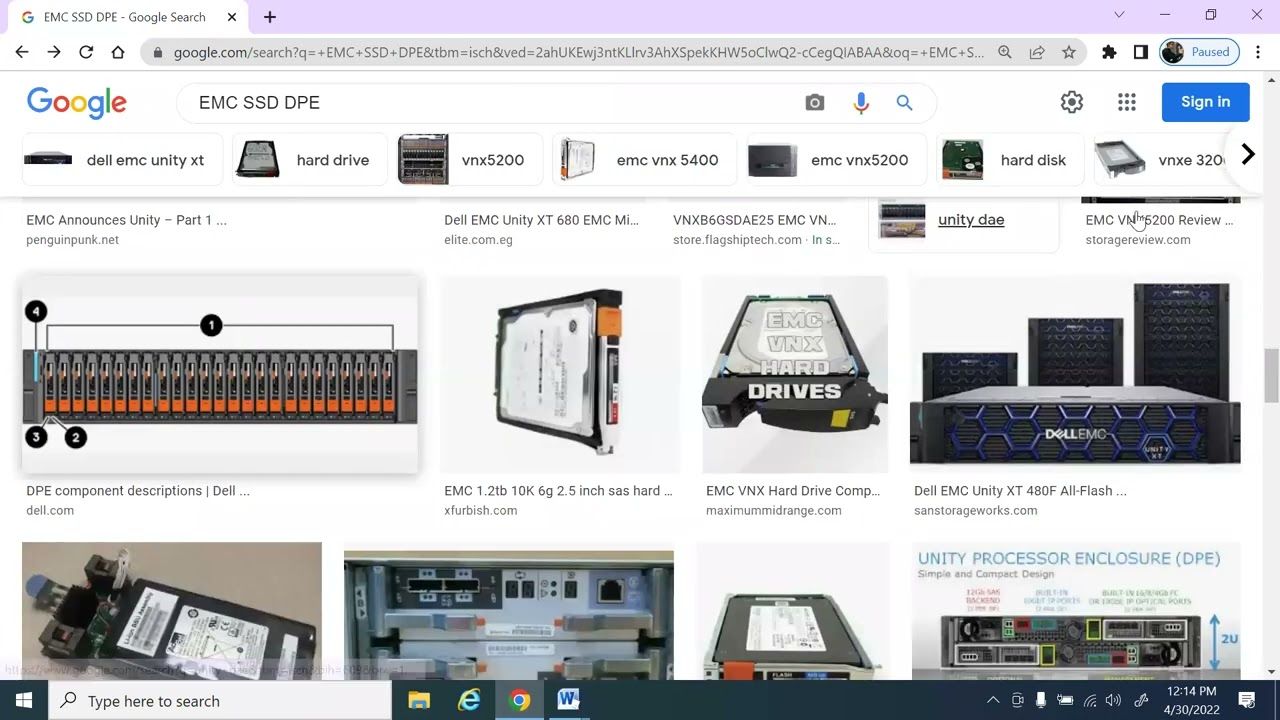The height and width of the screenshot is (720, 1280).
Task: Reload the current page
Action: pyautogui.click(x=86, y=52)
